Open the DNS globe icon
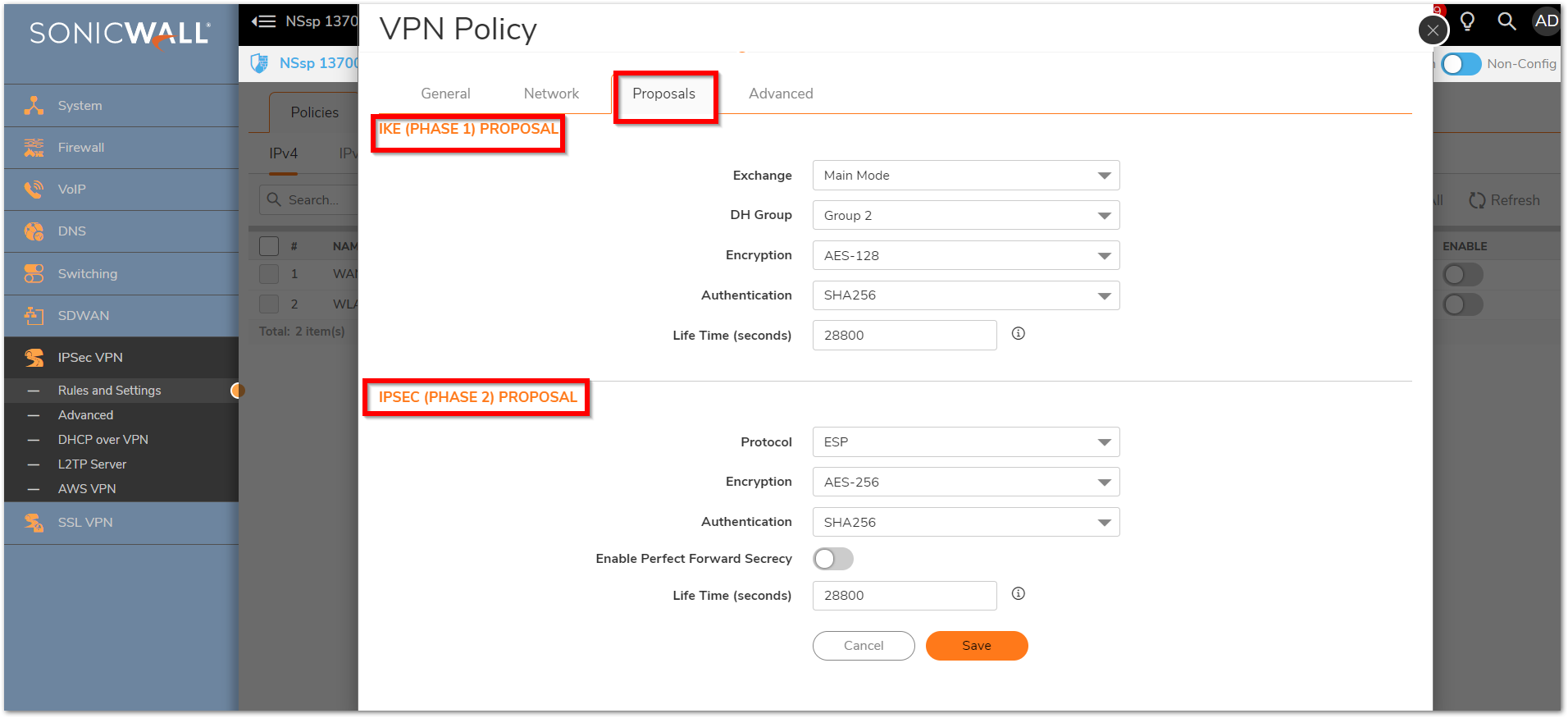Viewport: 1568px width, 718px height. tap(34, 231)
